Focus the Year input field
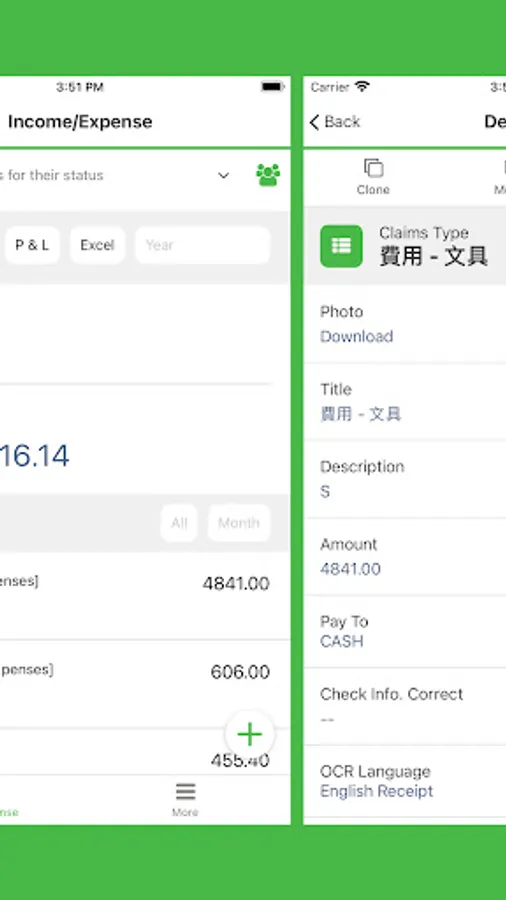The height and width of the screenshot is (900, 506). coord(203,245)
